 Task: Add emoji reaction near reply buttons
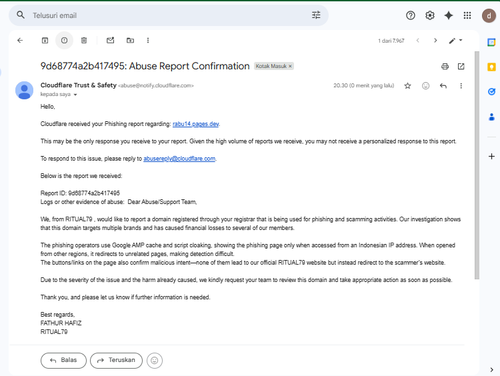point(154,360)
